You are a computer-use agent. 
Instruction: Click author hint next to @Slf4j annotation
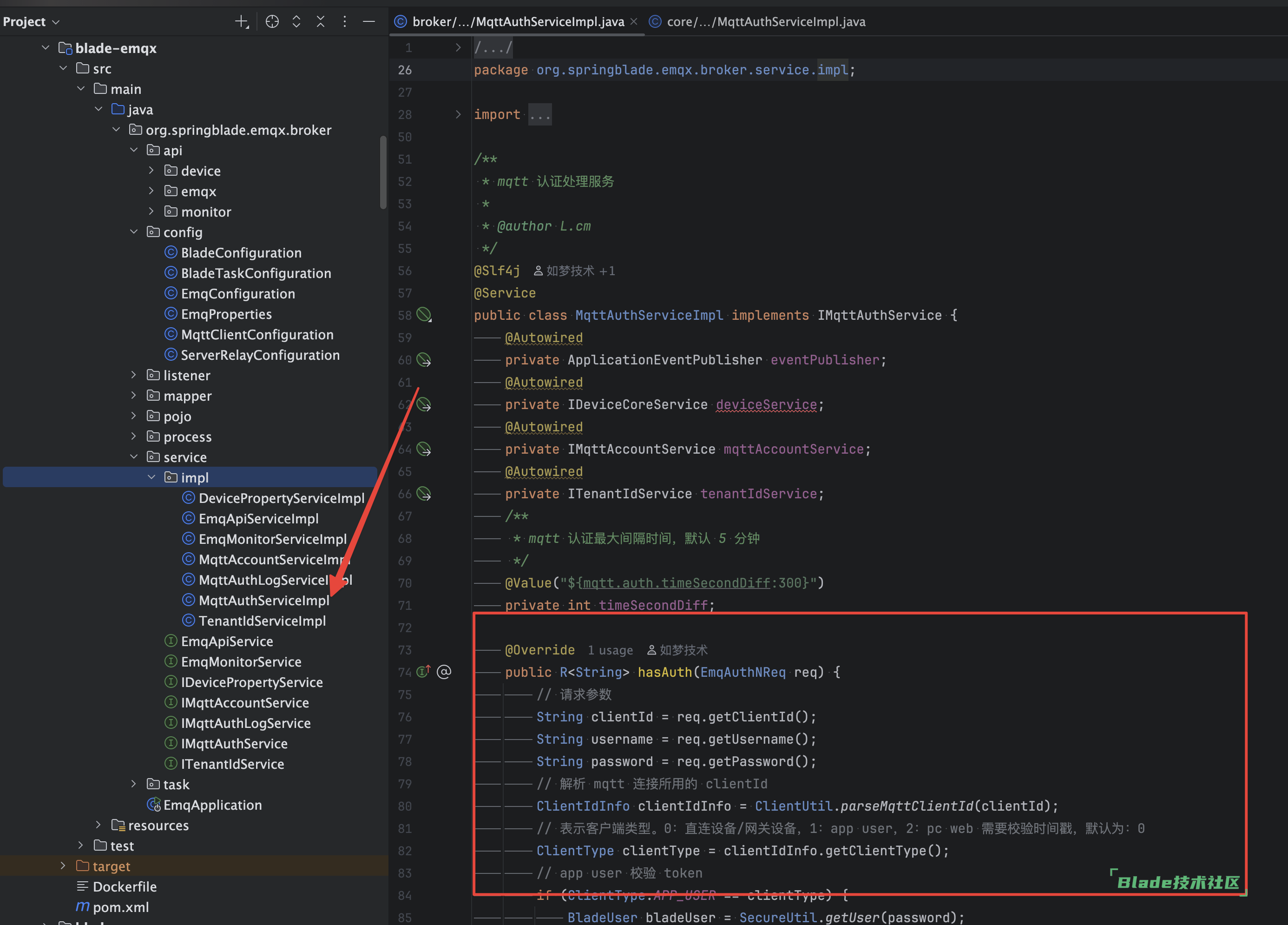574,271
